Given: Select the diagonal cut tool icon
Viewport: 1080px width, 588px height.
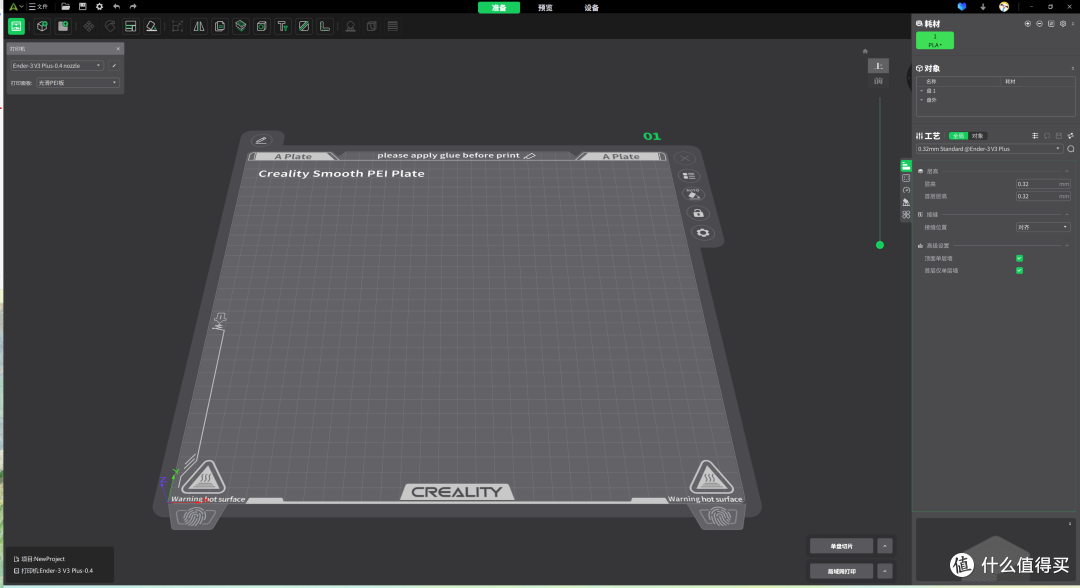Looking at the screenshot, I should click(x=304, y=26).
